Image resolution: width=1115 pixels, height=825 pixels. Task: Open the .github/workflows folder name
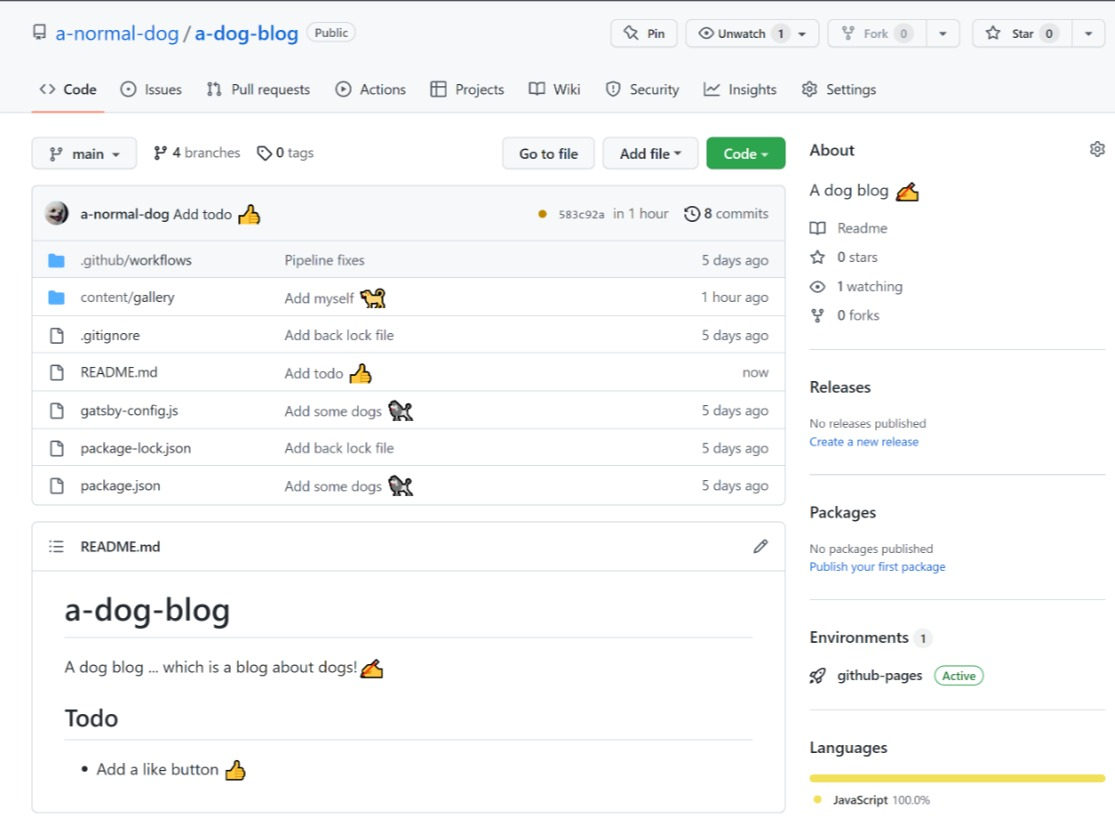click(136, 260)
